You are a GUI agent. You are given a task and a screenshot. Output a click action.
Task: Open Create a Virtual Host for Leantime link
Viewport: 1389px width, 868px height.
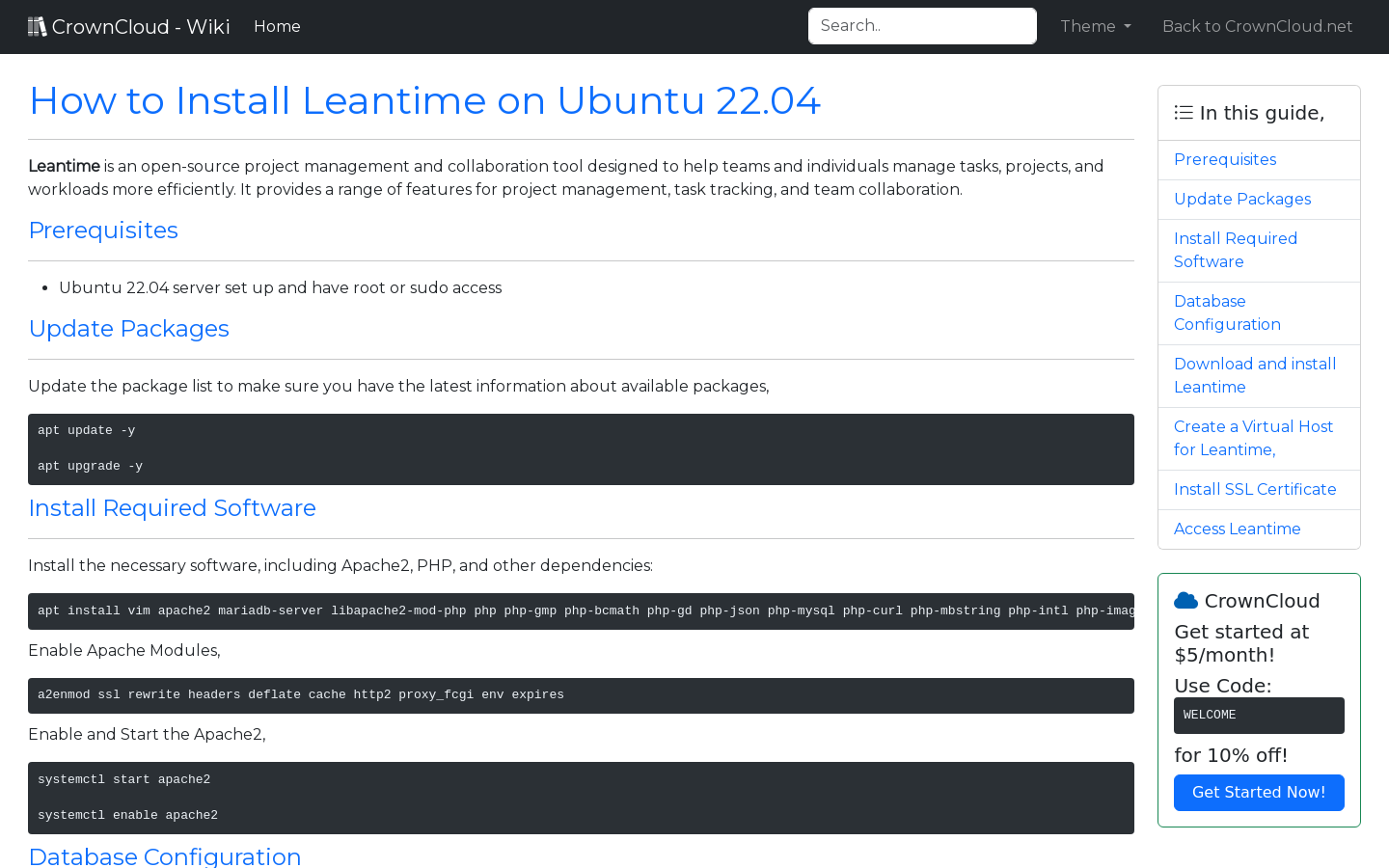click(x=1254, y=438)
